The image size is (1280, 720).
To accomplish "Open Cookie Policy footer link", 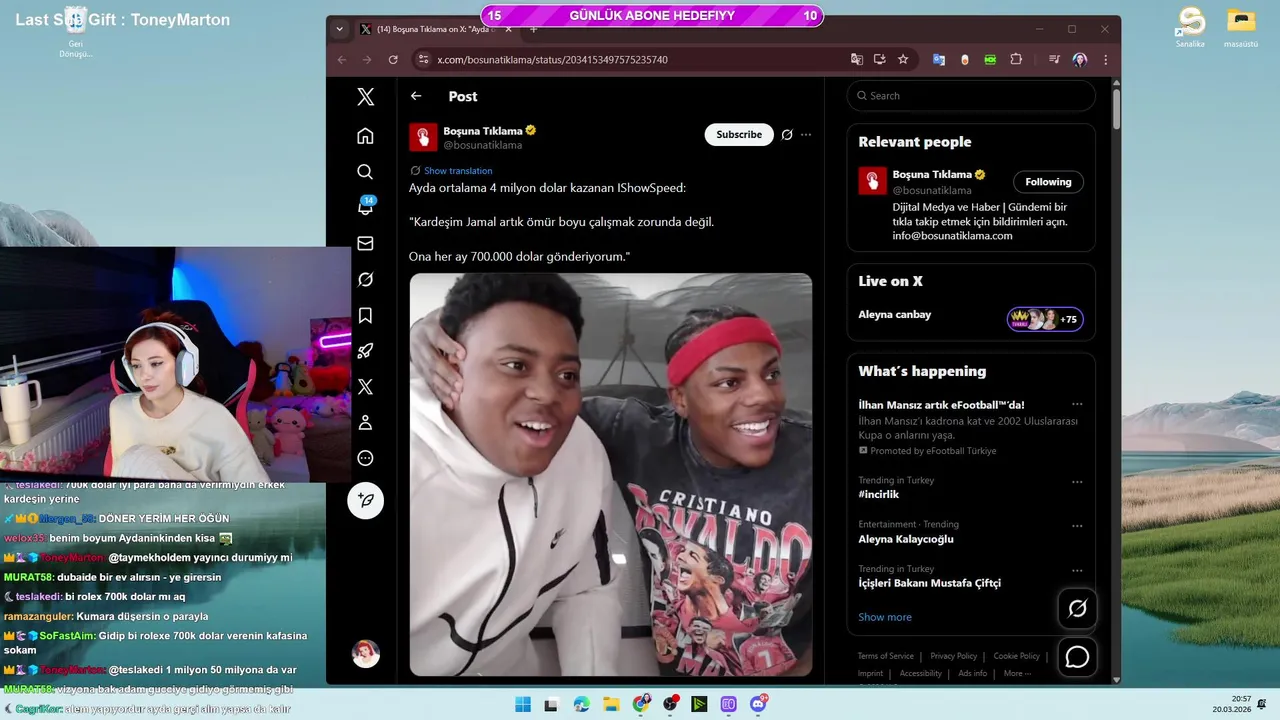I will click(1017, 656).
